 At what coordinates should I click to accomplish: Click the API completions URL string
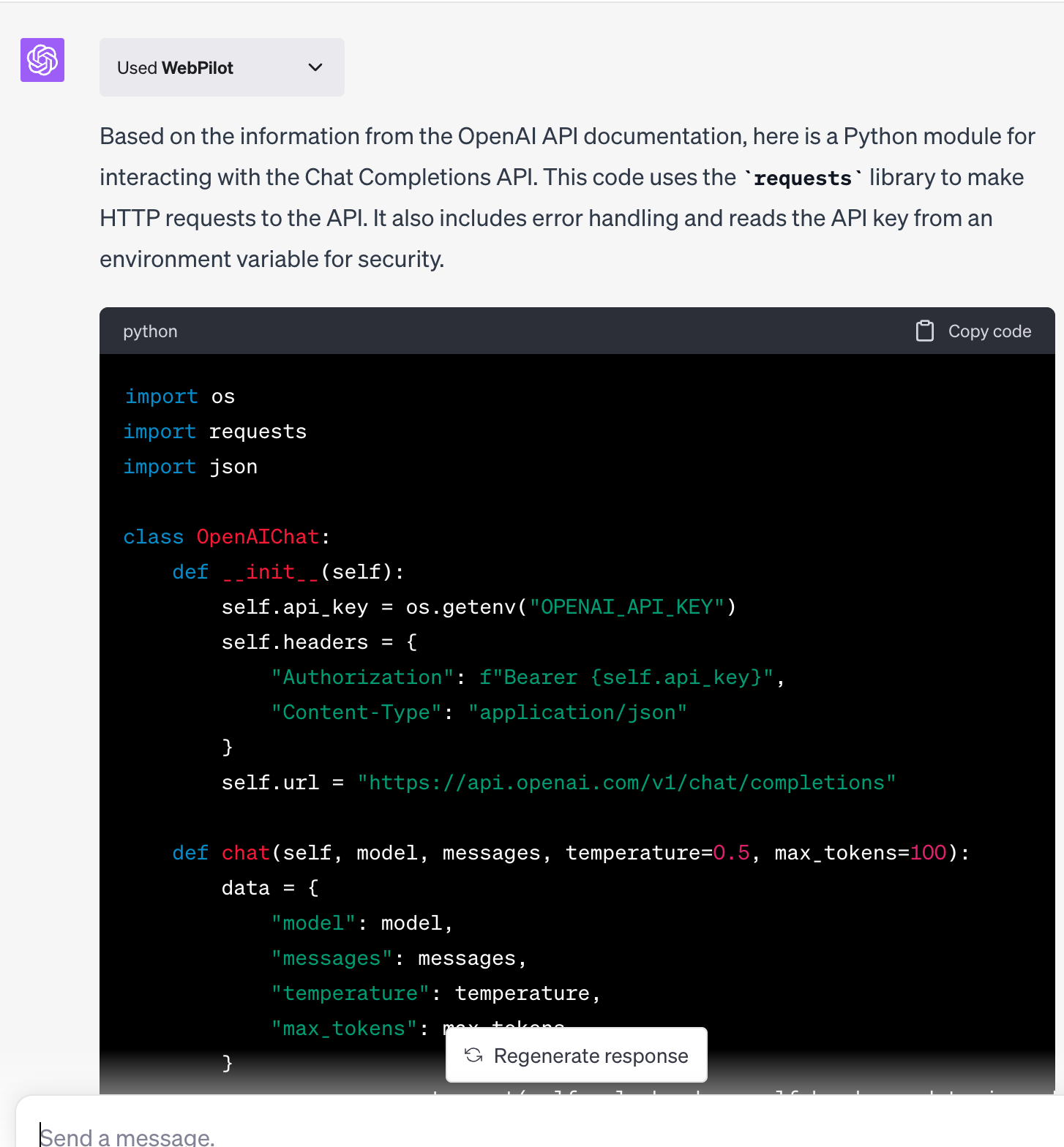click(626, 783)
